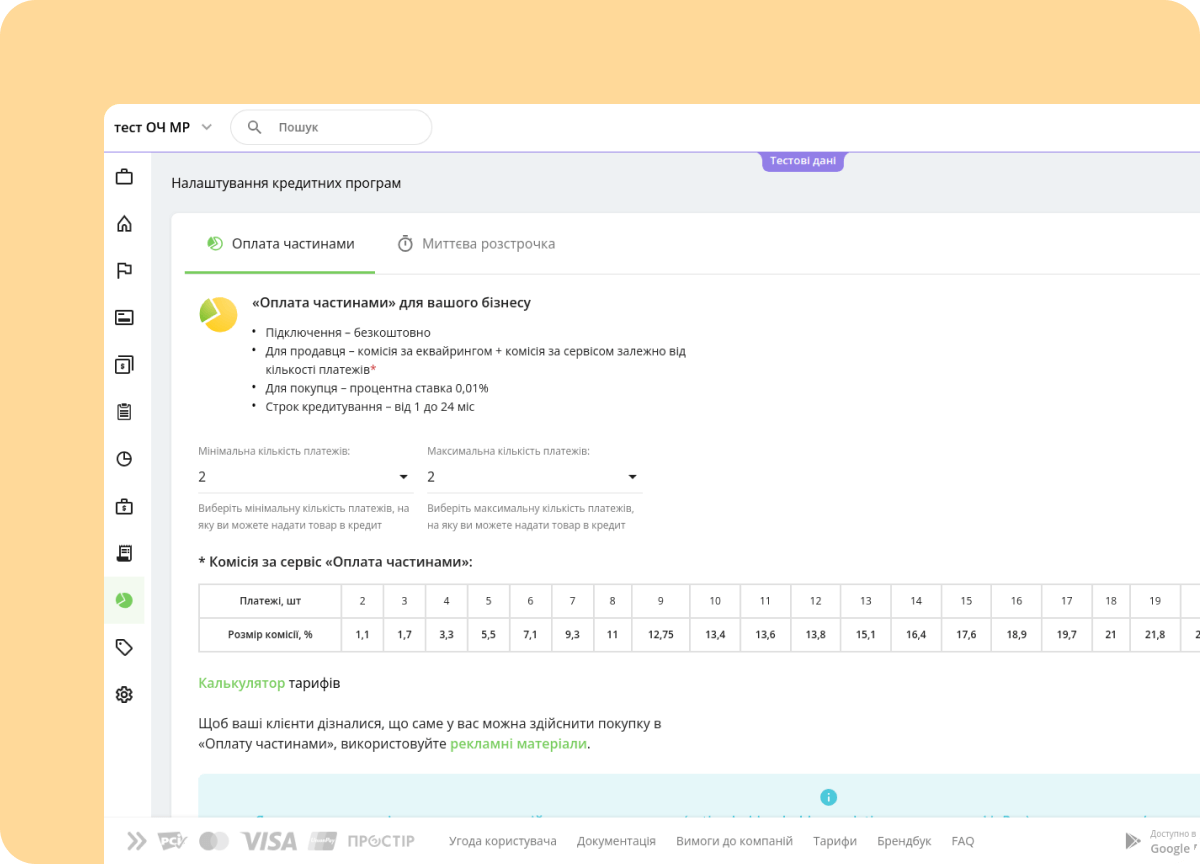Click the briefcase icon in sidebar
The width and height of the screenshot is (1200, 864).
(124, 177)
